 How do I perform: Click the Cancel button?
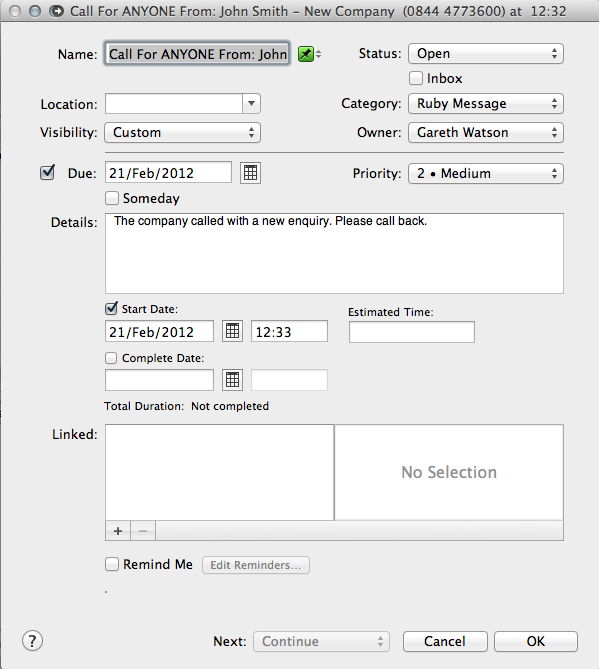(445, 641)
